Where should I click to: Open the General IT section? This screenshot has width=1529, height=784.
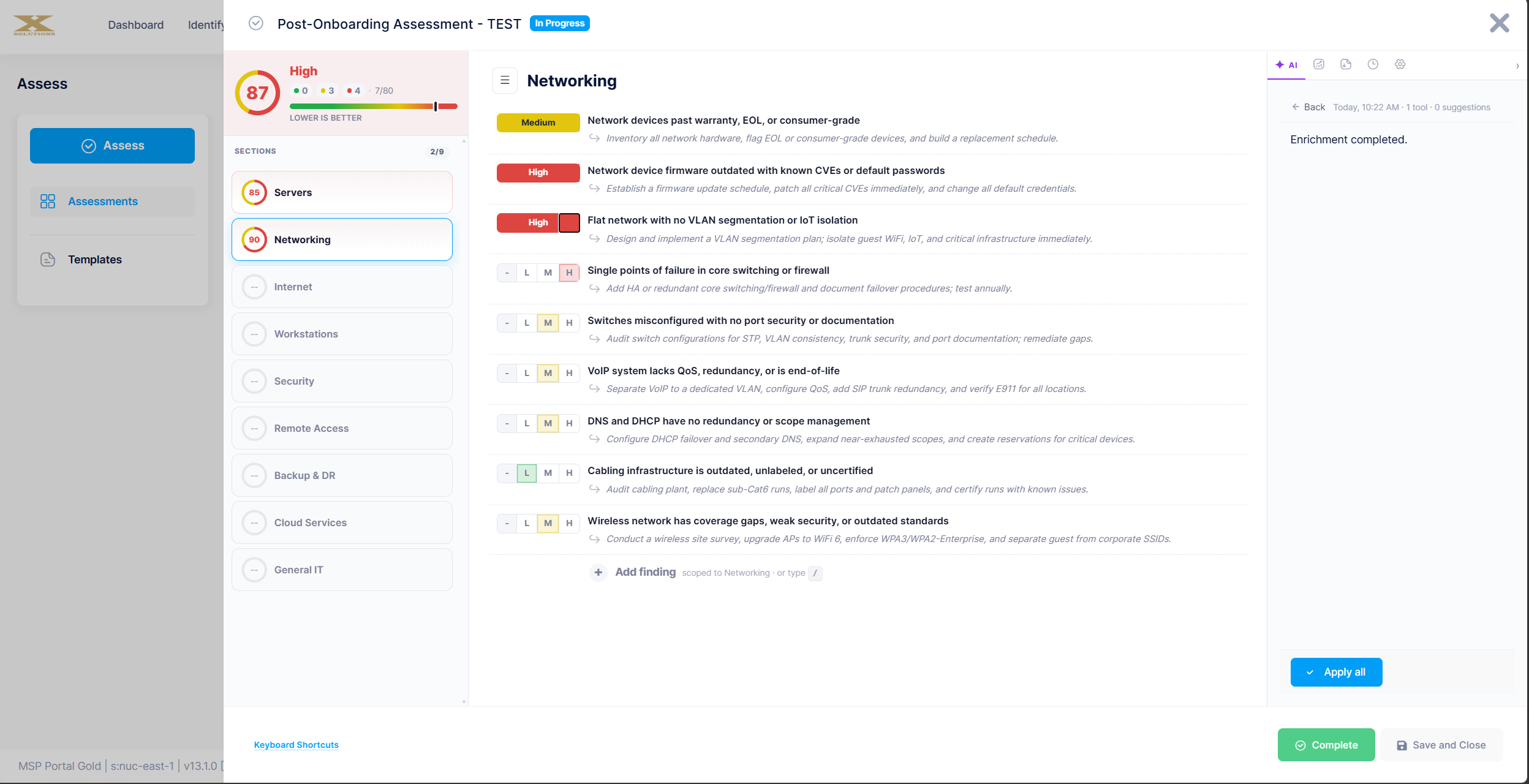point(342,570)
